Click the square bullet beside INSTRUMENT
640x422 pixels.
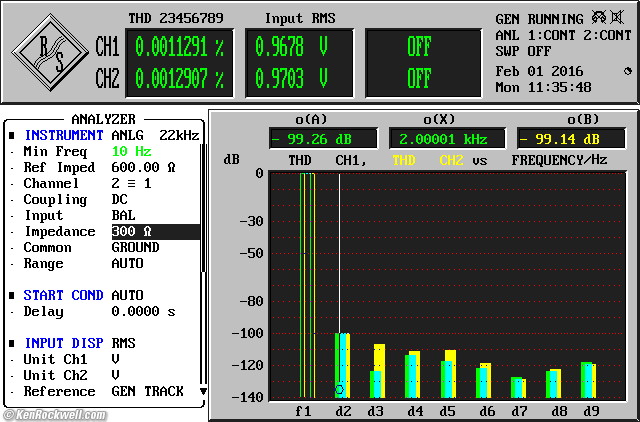coord(12,135)
